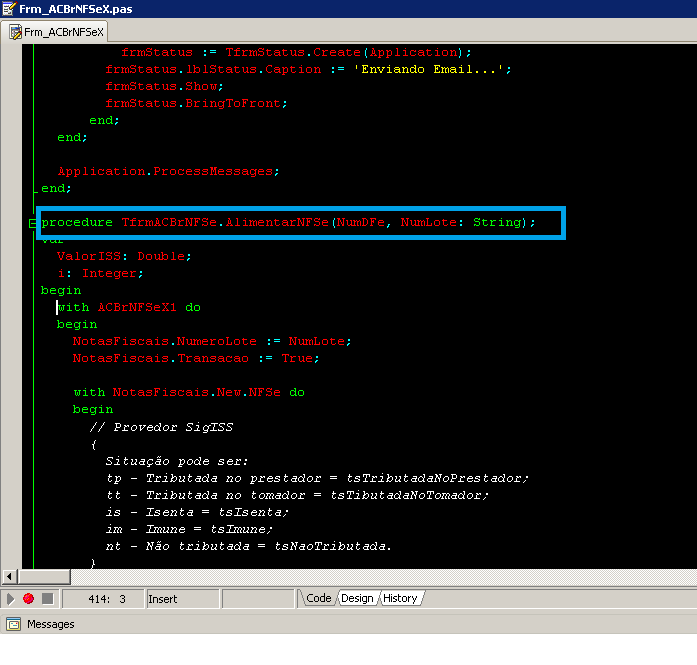Click 'NotasFiscais.NumeroLote := NumLote;' line
Viewport: 697px width, 665px height.
click(x=212, y=341)
